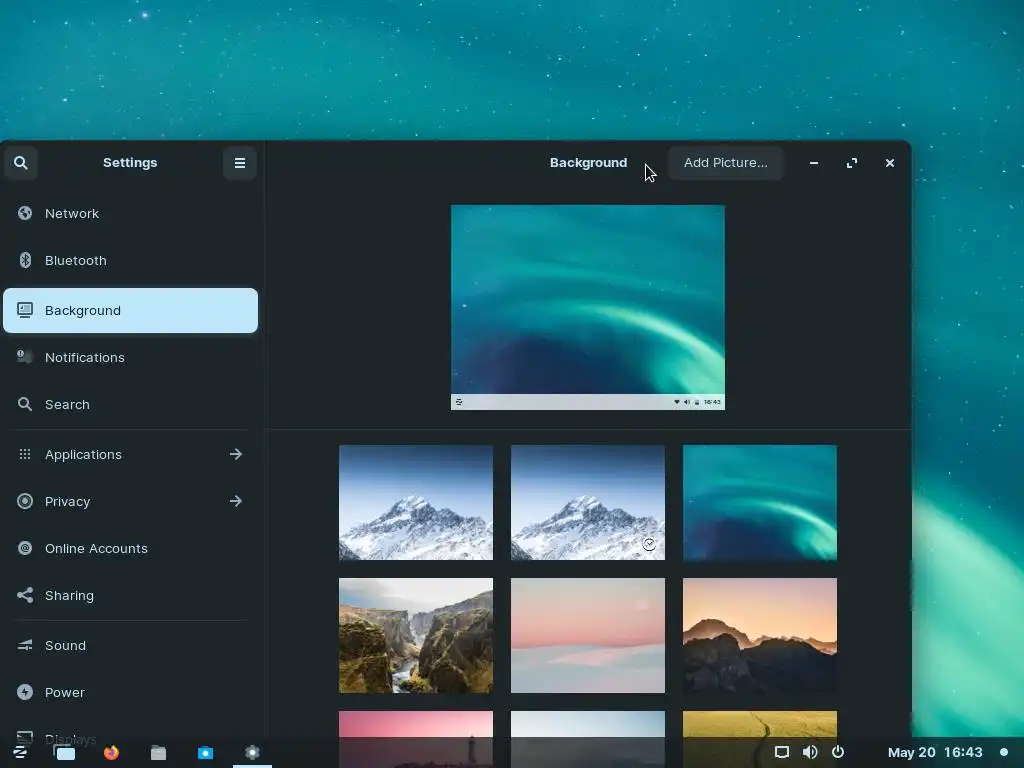Click the Network globe icon
The image size is (1024, 768).
pyautogui.click(x=25, y=213)
